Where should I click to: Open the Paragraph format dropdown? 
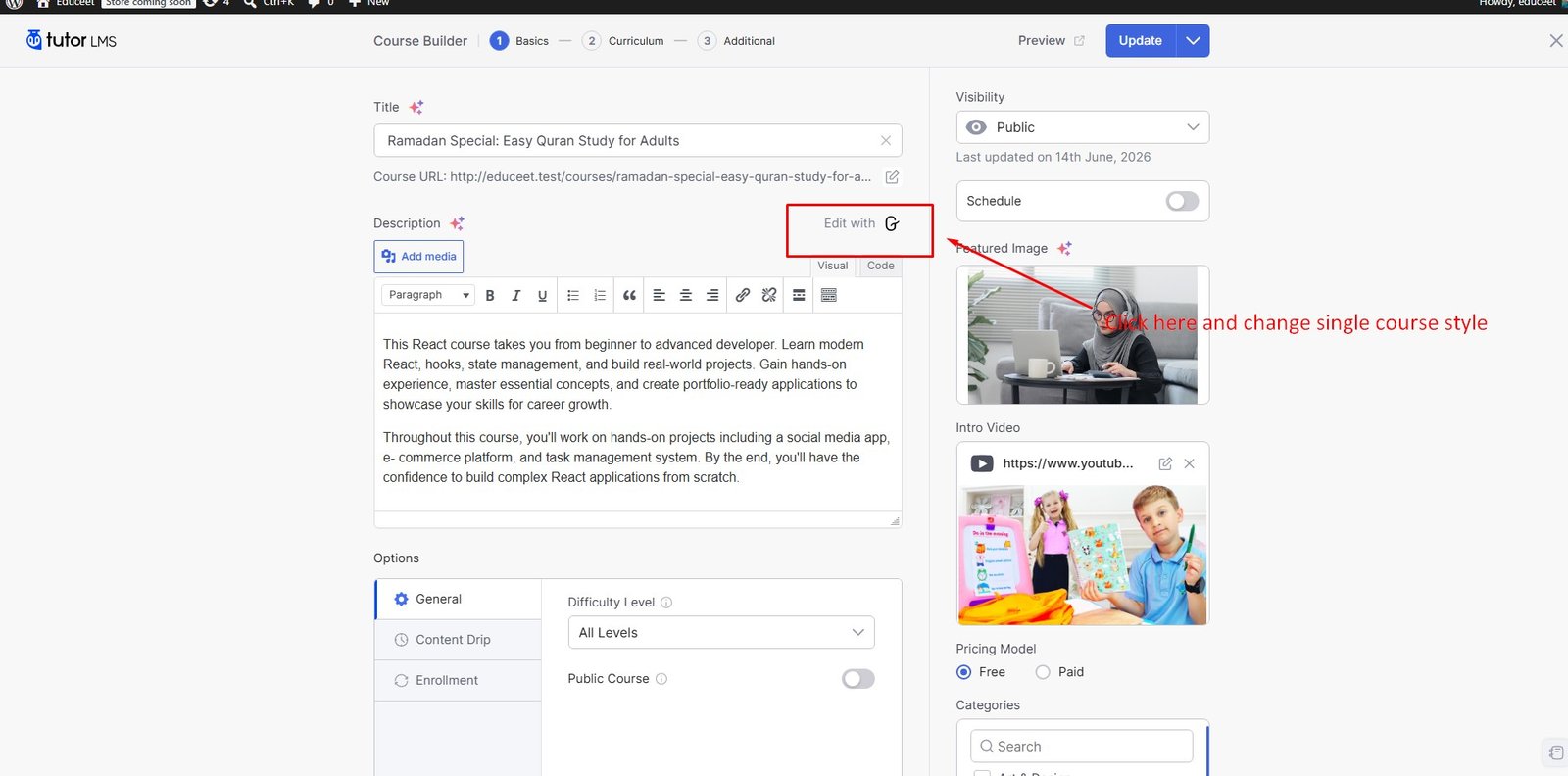[x=429, y=295]
